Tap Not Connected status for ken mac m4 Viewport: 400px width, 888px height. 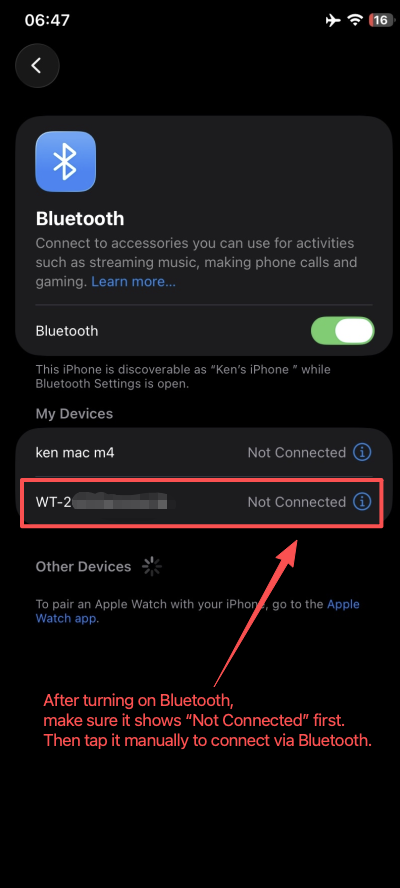(x=297, y=452)
